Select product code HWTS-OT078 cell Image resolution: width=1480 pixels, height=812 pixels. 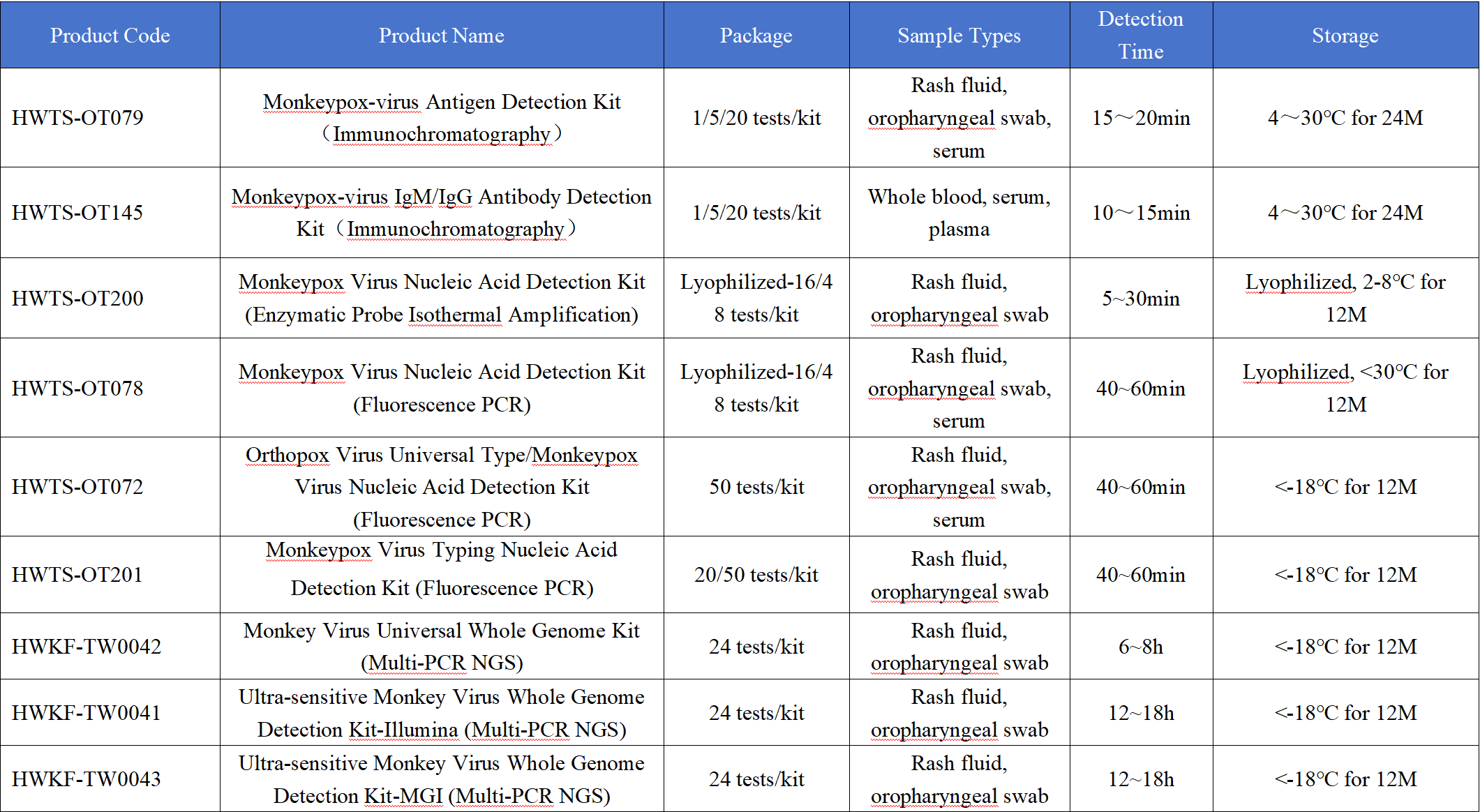[x=77, y=388]
